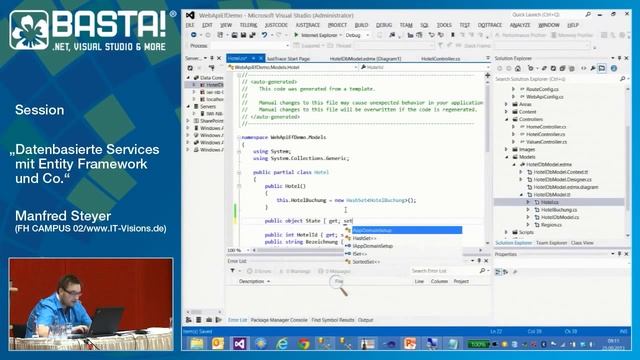This screenshot has height=360, width=640.
Task: Open Visual Studio from the taskbar
Action: coord(240,344)
